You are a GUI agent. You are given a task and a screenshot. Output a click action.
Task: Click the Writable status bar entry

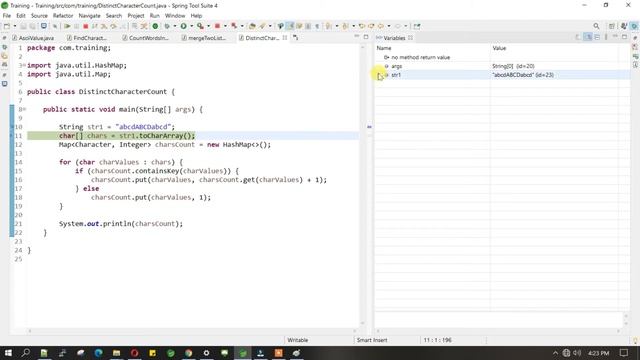click(x=298, y=340)
